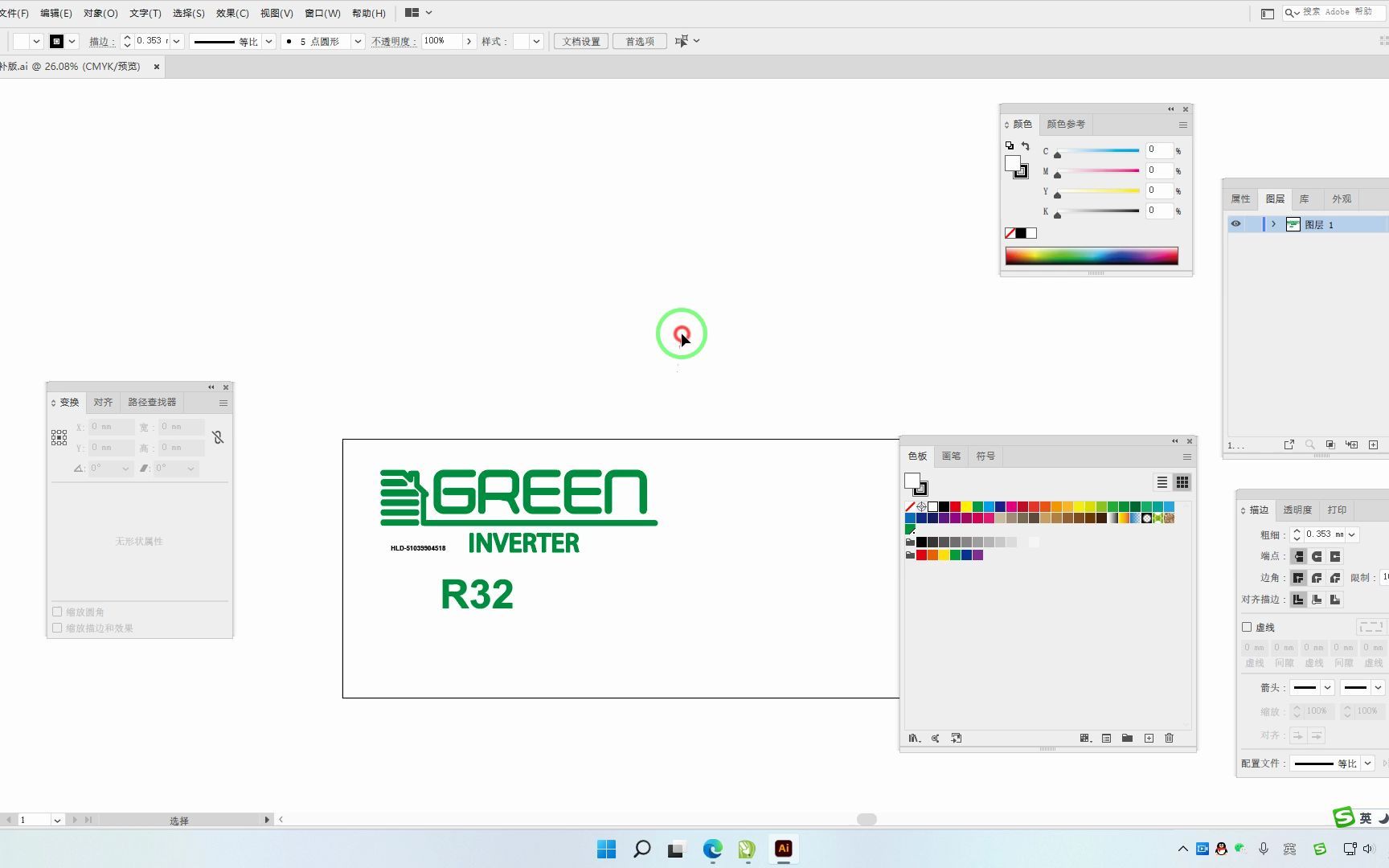The image size is (1389, 868).
Task: Pick color from CMYK spectrum bar
Action: tap(1092, 256)
